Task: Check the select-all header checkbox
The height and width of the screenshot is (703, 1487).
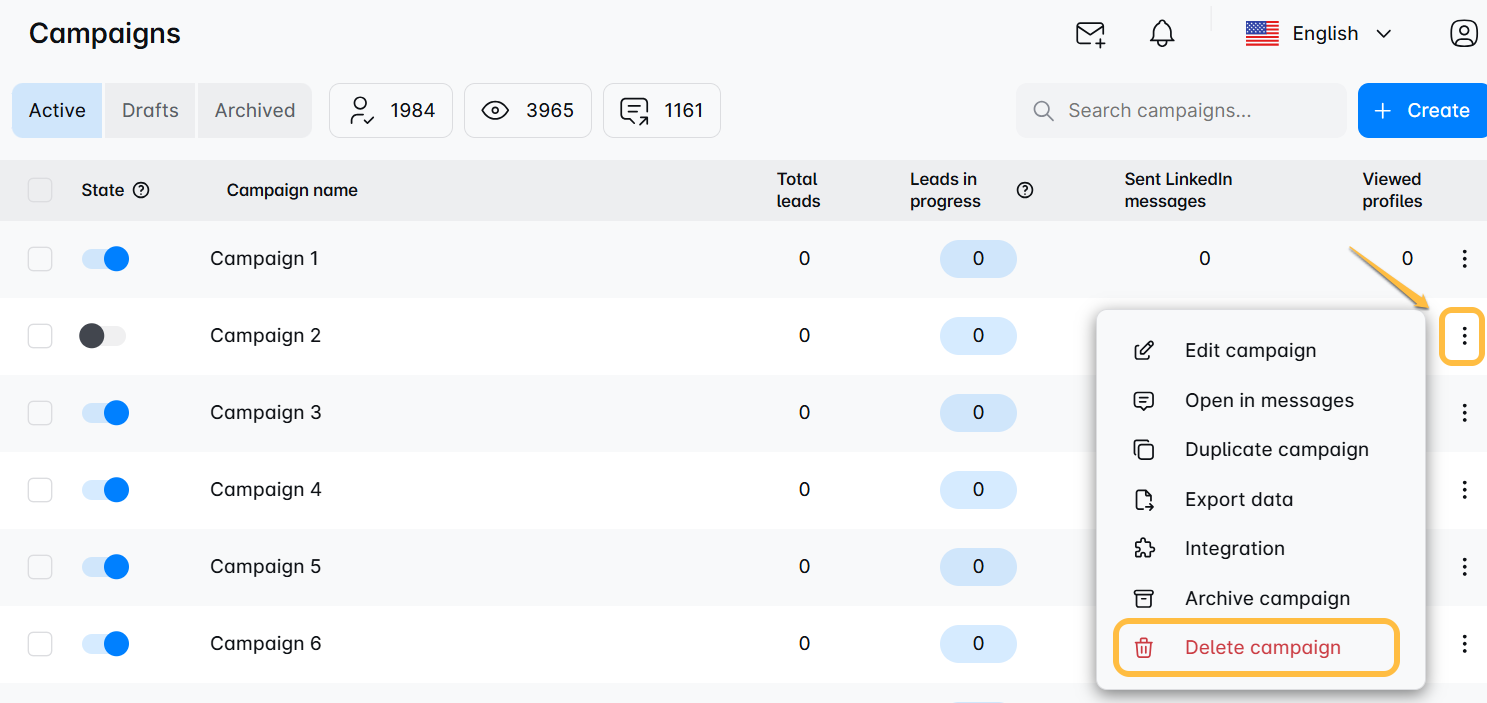Action: (40, 190)
